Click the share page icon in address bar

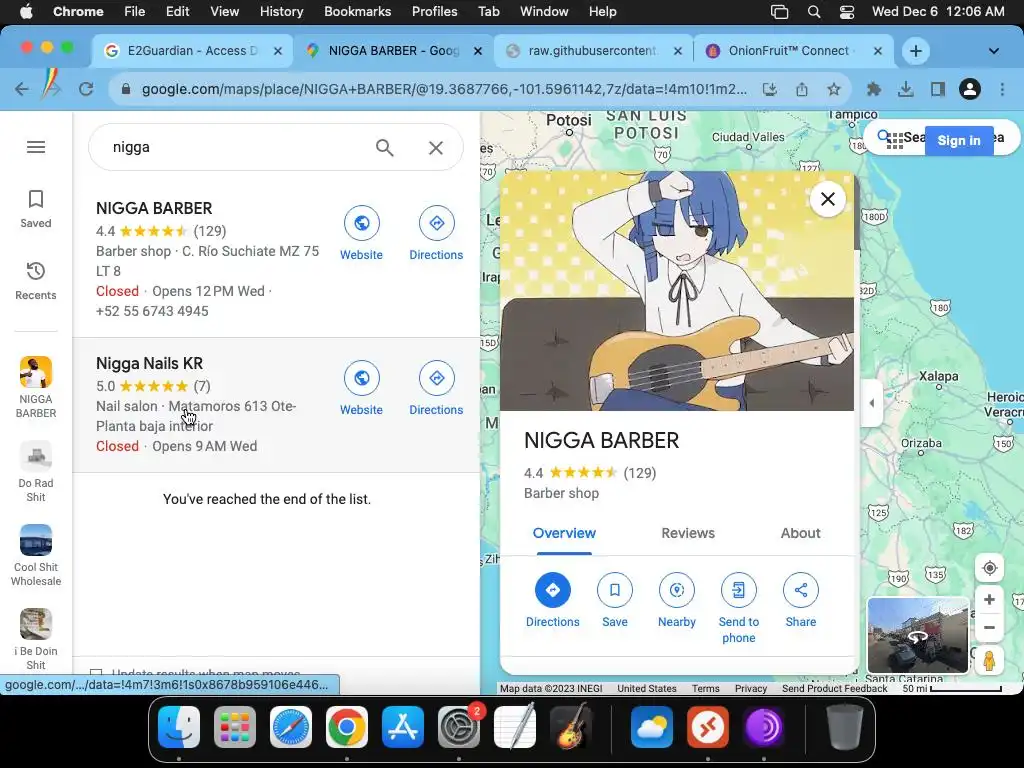[802, 89]
